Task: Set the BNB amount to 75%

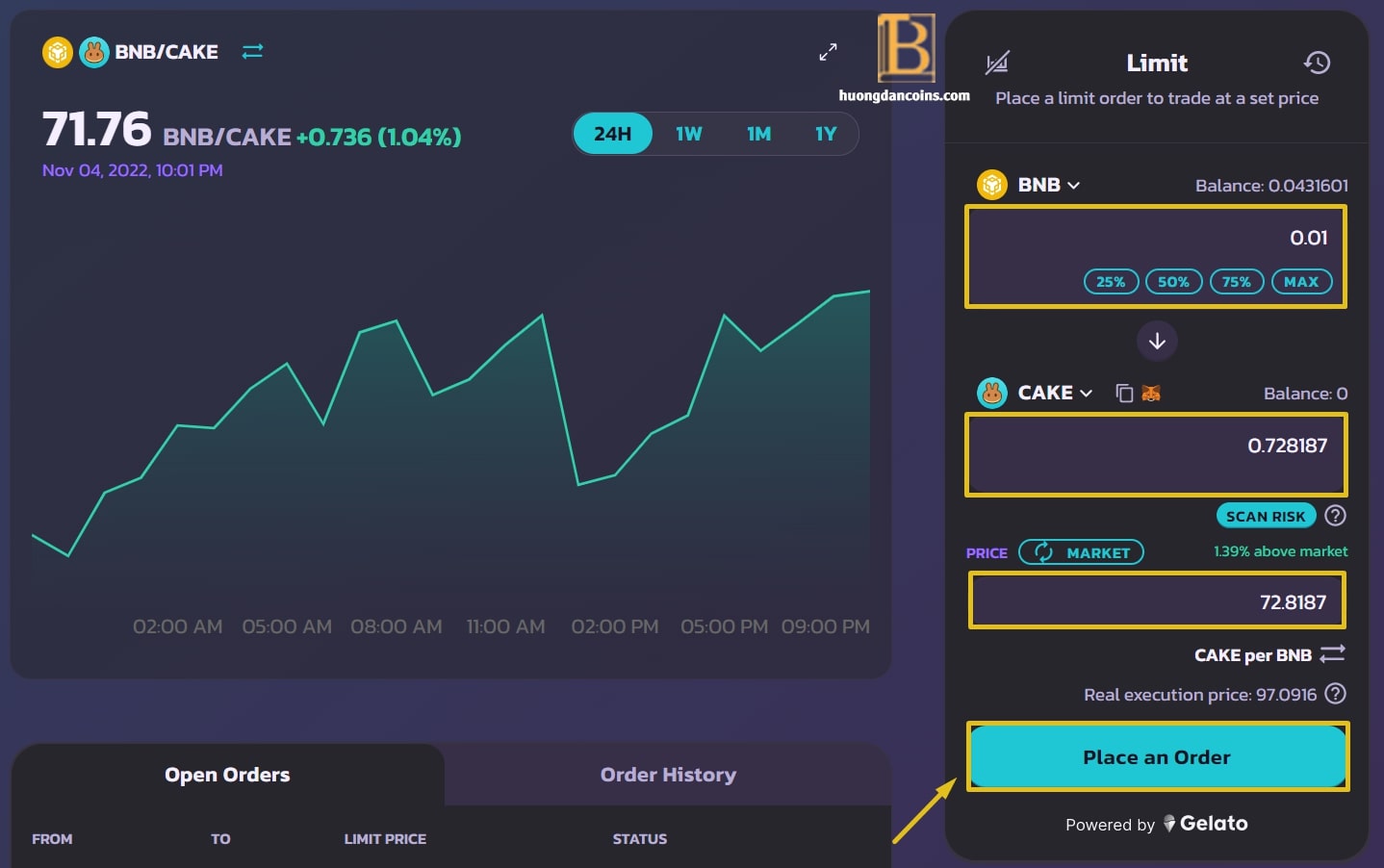Action: click(1237, 282)
